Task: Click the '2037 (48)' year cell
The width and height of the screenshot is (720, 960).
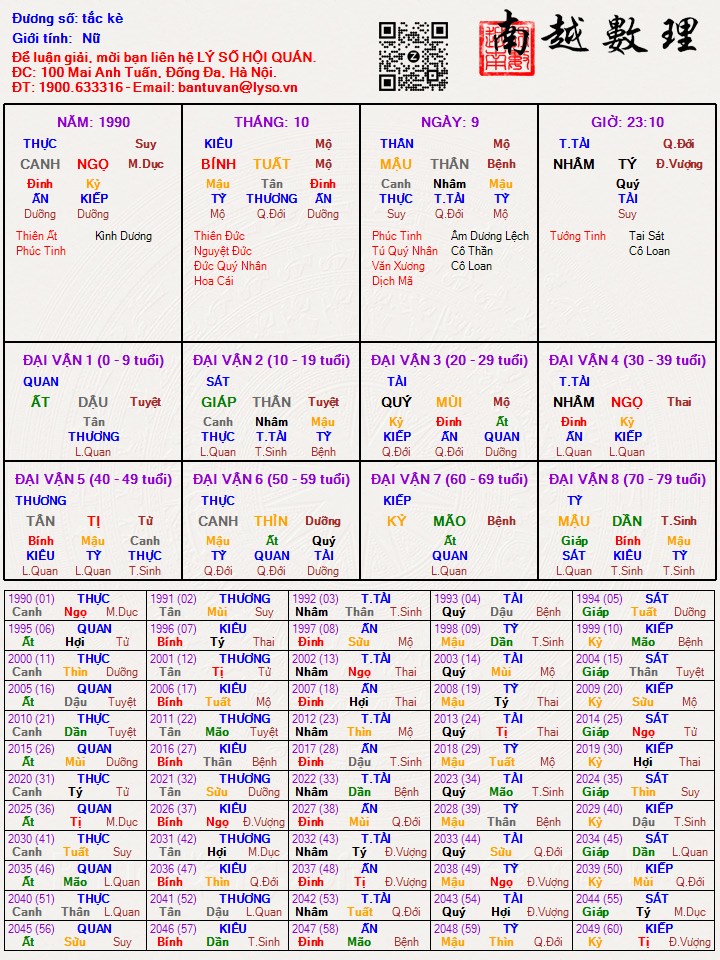Action: pyautogui.click(x=359, y=876)
